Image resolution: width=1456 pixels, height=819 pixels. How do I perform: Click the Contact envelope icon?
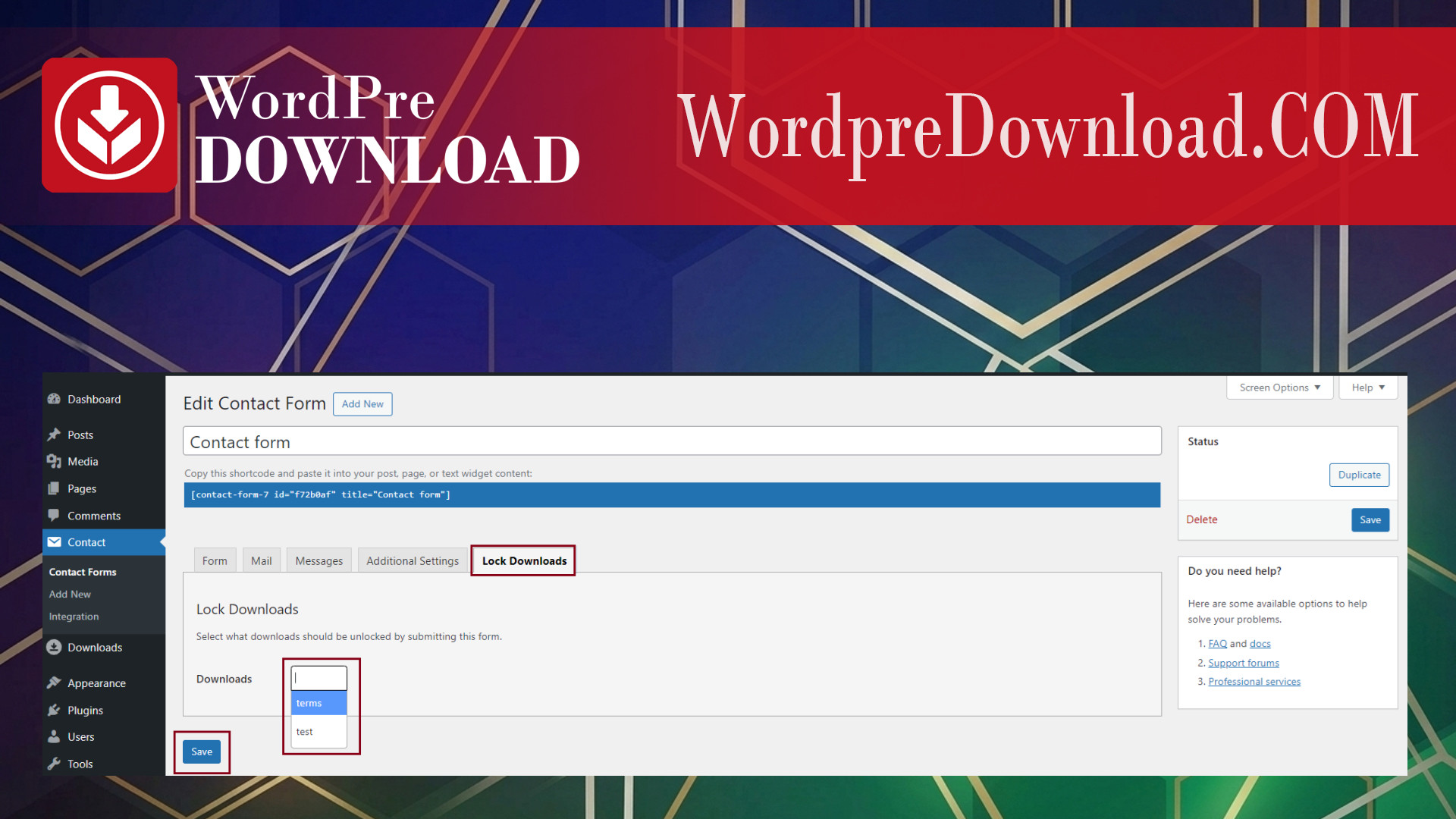click(54, 542)
